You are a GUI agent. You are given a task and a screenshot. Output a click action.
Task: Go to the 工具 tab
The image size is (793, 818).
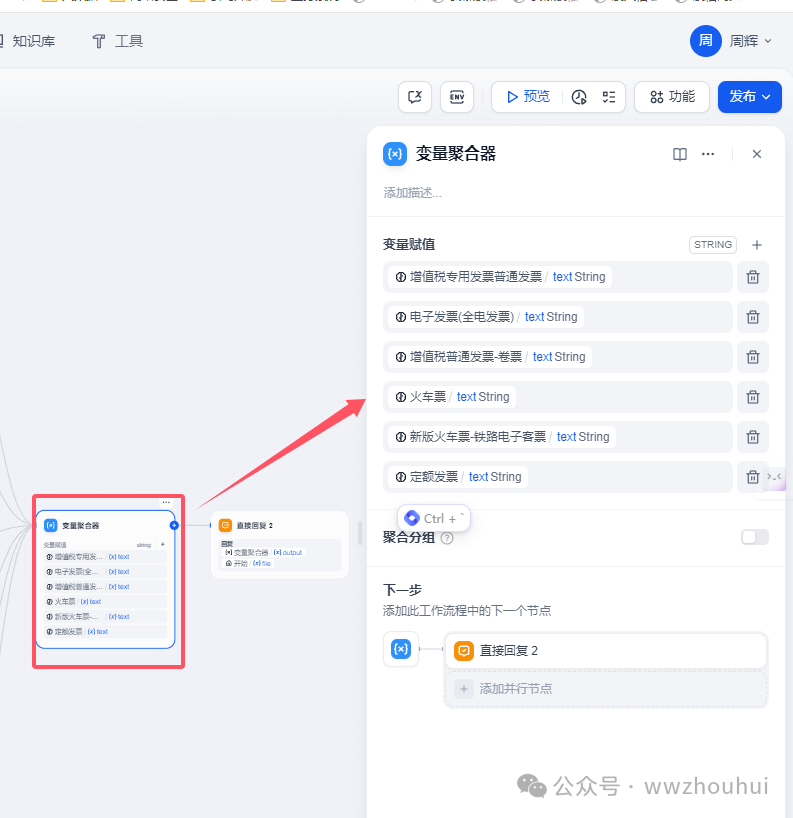pos(118,41)
